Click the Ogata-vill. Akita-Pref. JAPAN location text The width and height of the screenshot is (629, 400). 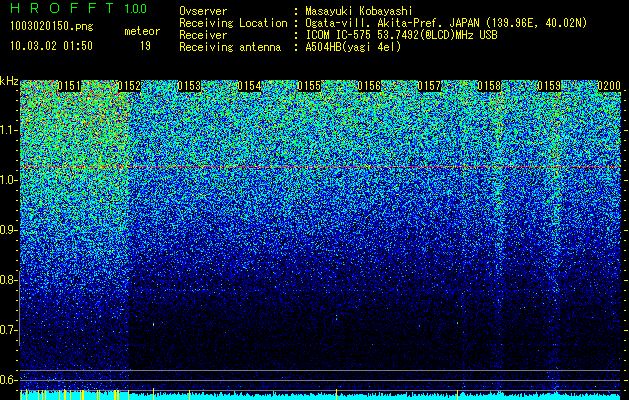point(446,23)
